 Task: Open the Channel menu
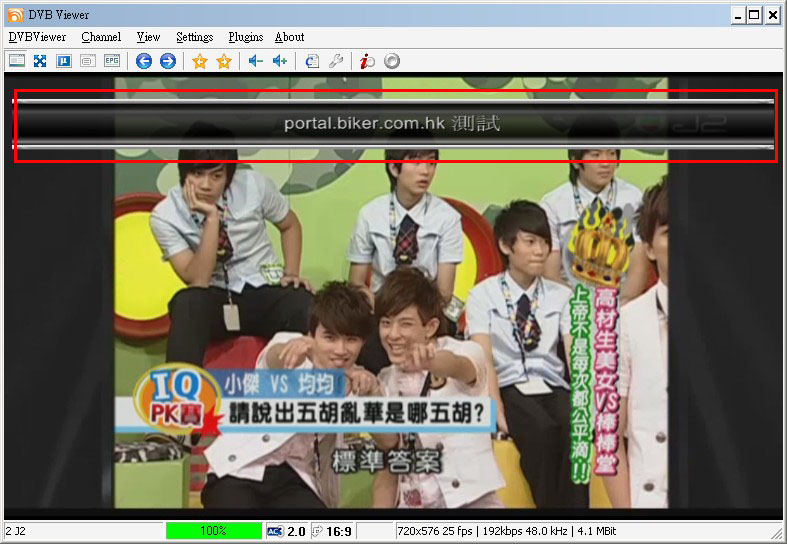[101, 37]
